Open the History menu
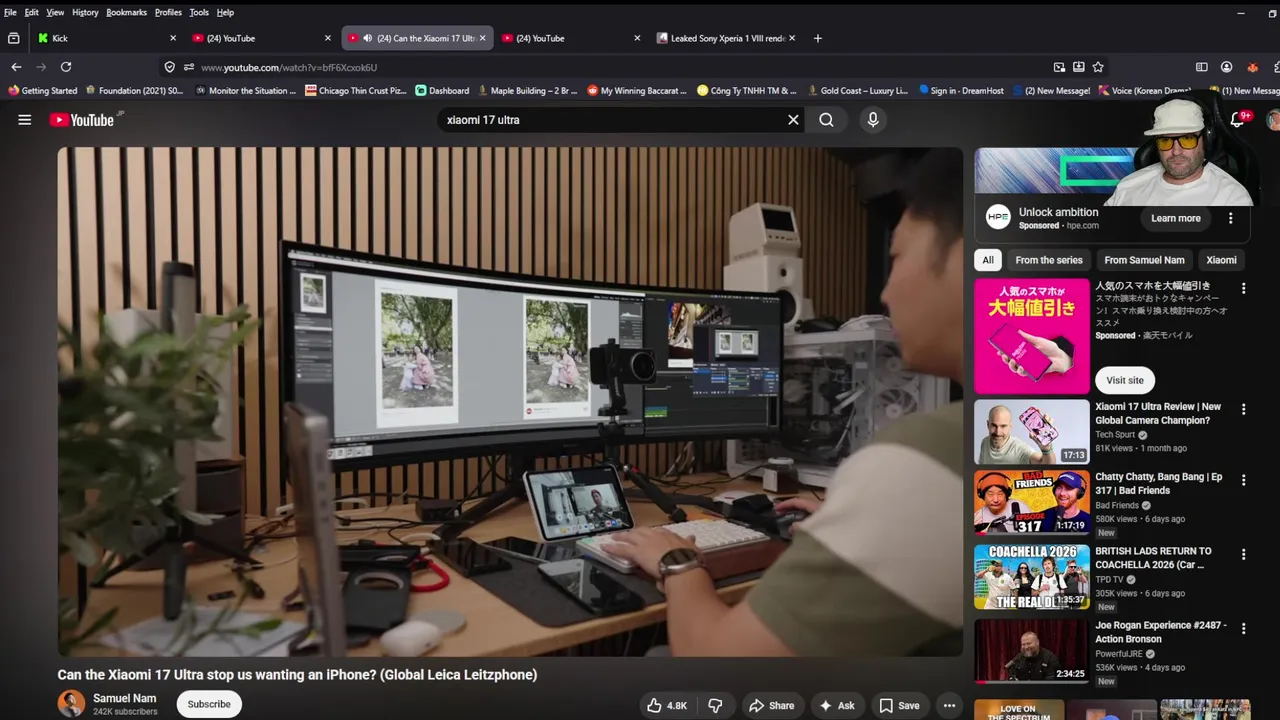Viewport: 1280px width, 720px height. pos(85,12)
